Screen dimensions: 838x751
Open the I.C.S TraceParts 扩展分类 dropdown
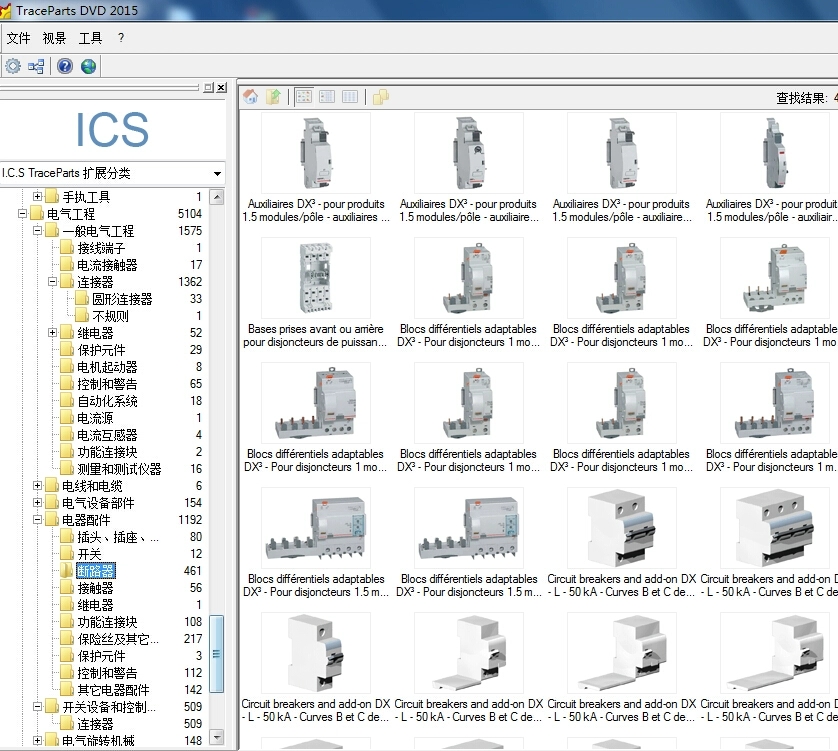click(x=216, y=173)
